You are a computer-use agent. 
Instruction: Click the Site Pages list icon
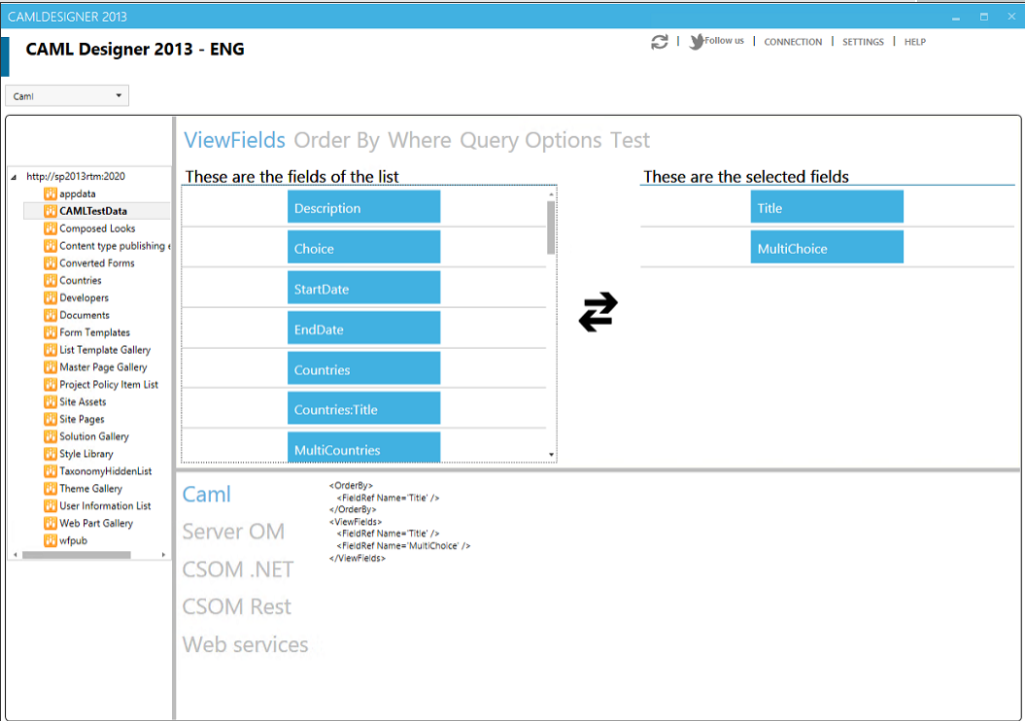click(50, 419)
